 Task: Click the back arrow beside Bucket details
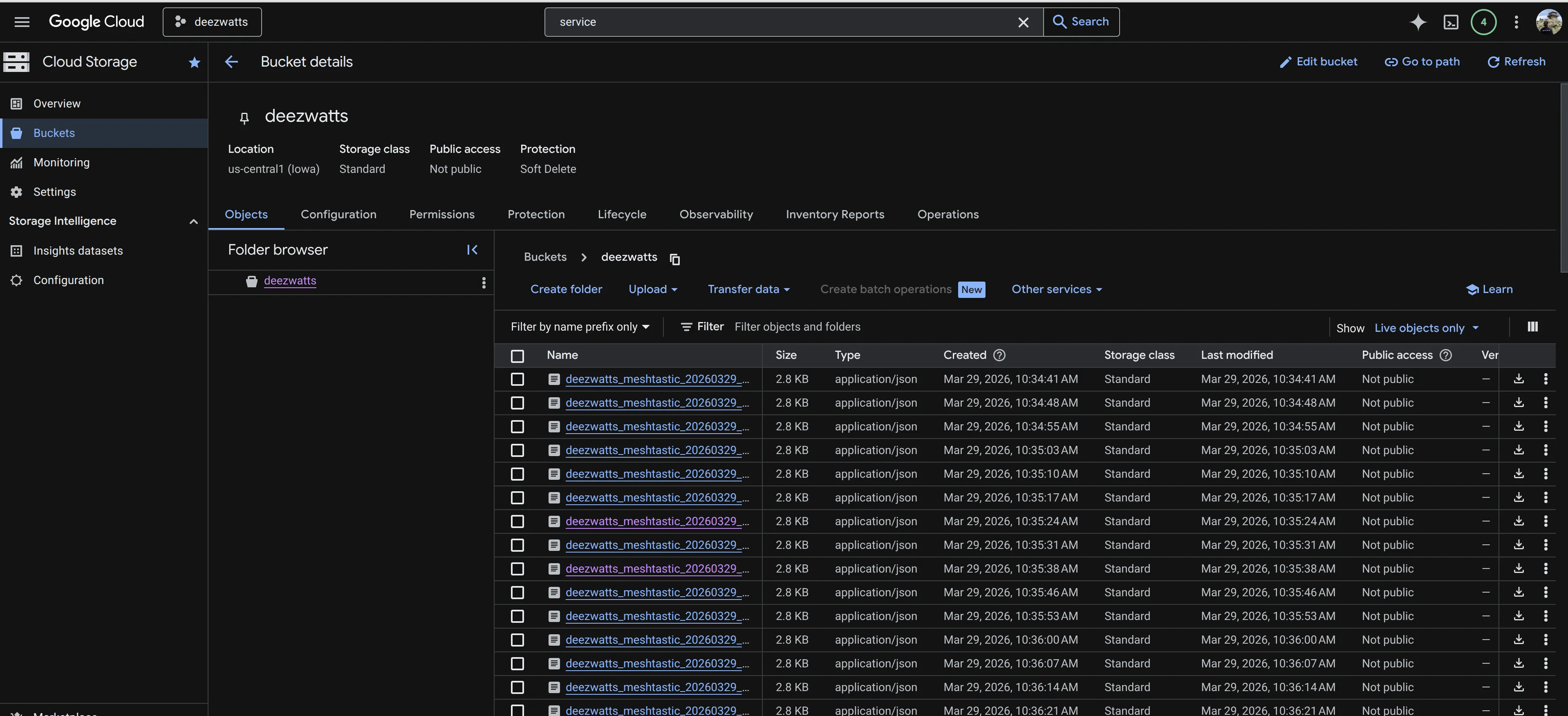[231, 62]
